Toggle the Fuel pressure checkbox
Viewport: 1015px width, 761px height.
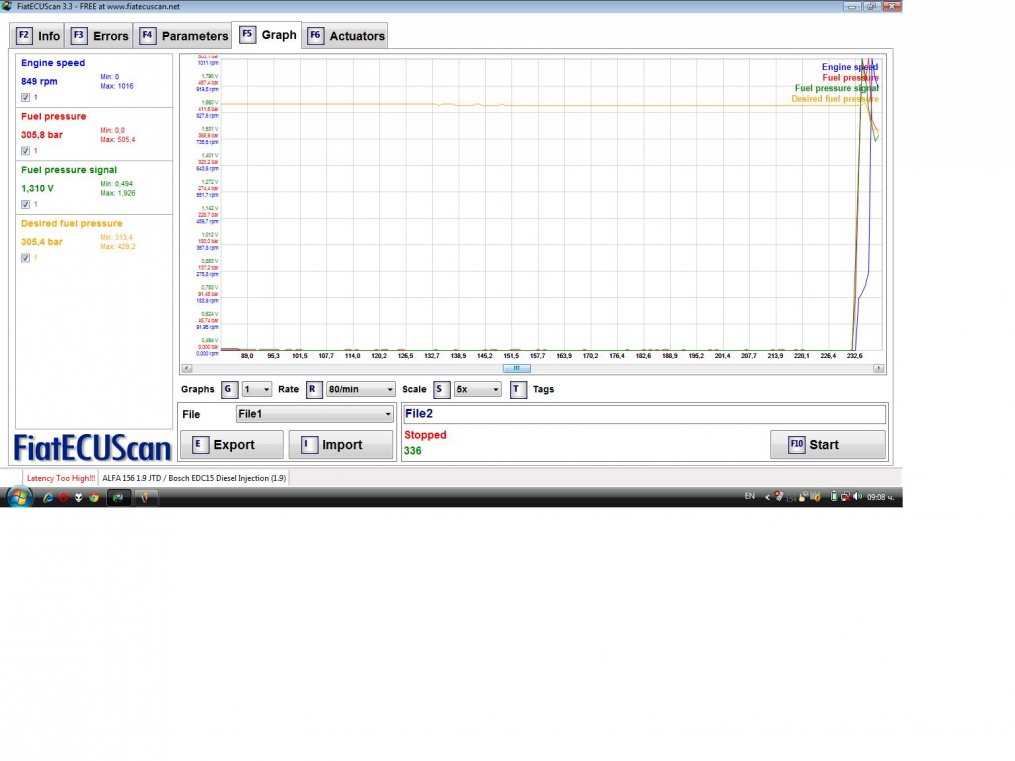[x=26, y=151]
